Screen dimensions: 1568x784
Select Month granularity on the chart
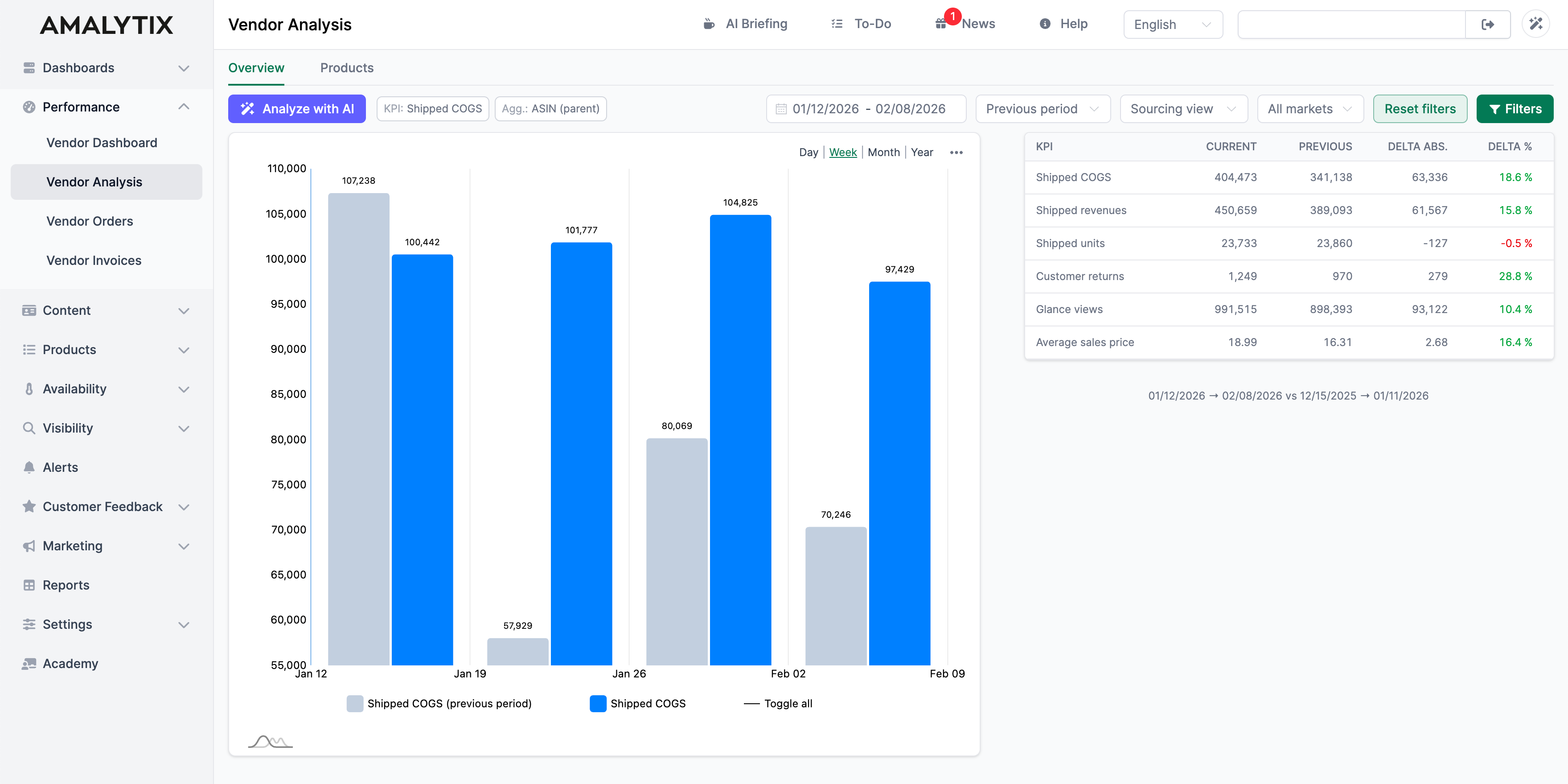884,152
